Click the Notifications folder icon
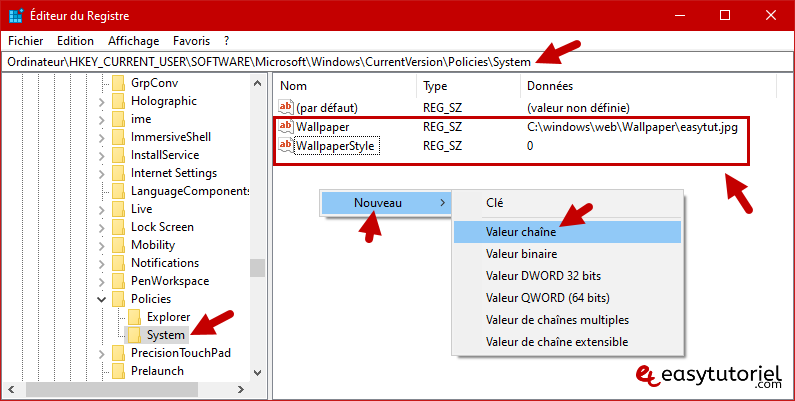Image resolution: width=795 pixels, height=401 pixels. tap(118, 263)
